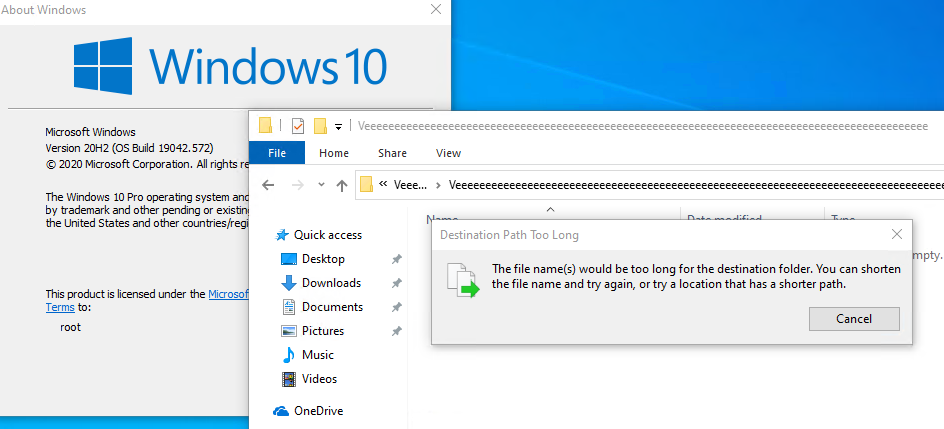Click the Explorer window title text
This screenshot has width=944, height=429.
click(643, 126)
